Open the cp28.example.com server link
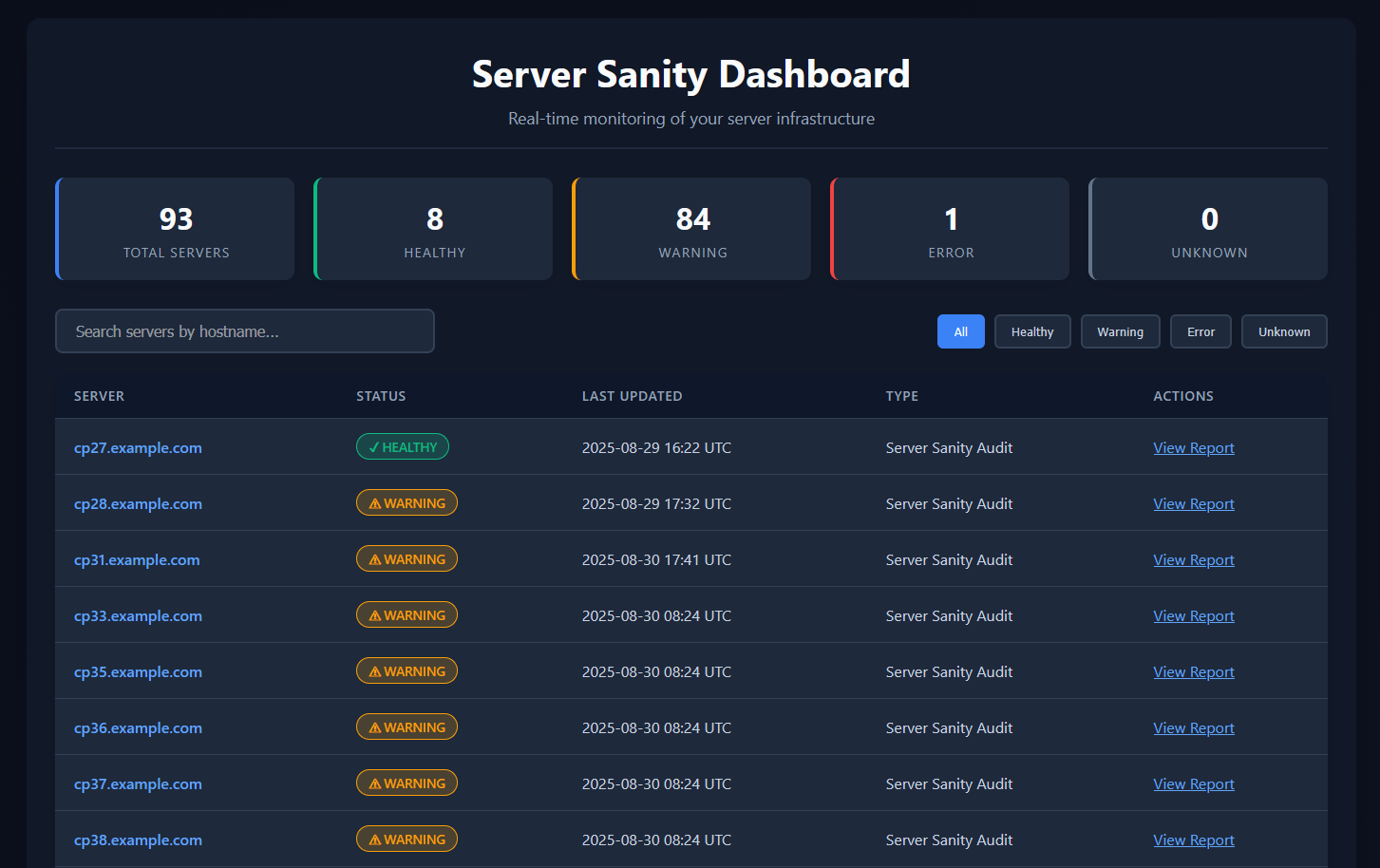The height and width of the screenshot is (868, 1380). (x=138, y=504)
